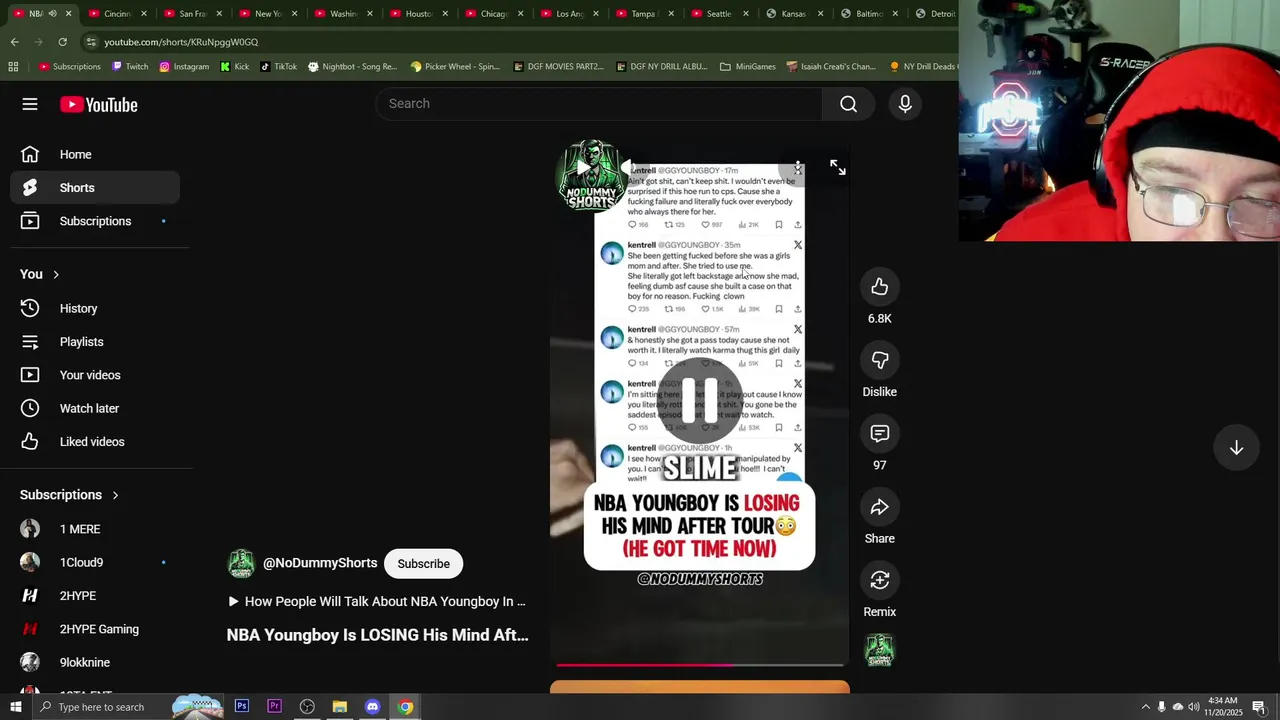Open Watch later list
The height and width of the screenshot is (720, 1280).
[95, 408]
